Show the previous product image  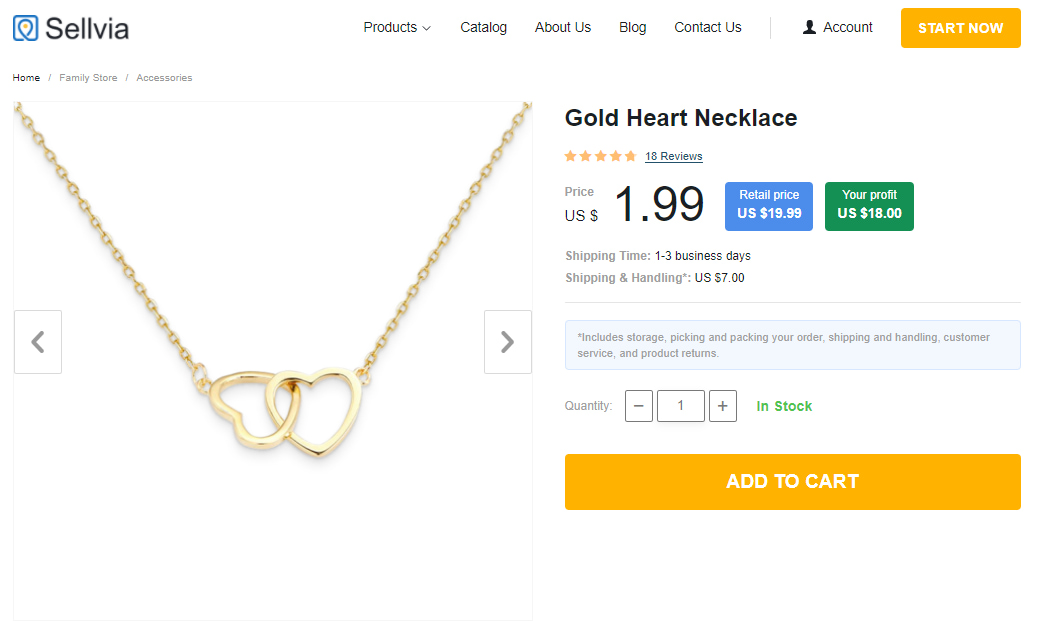(38, 342)
